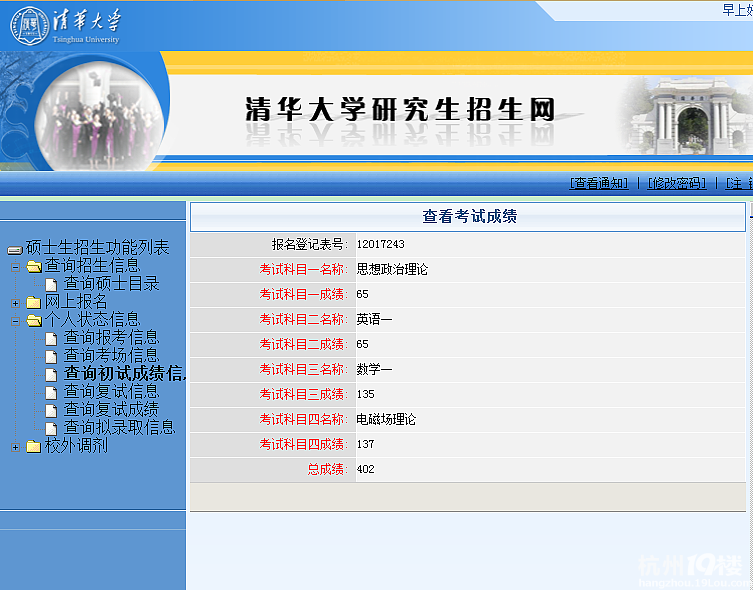Click subject name 英语一
The height and width of the screenshot is (590, 753).
[x=374, y=319]
